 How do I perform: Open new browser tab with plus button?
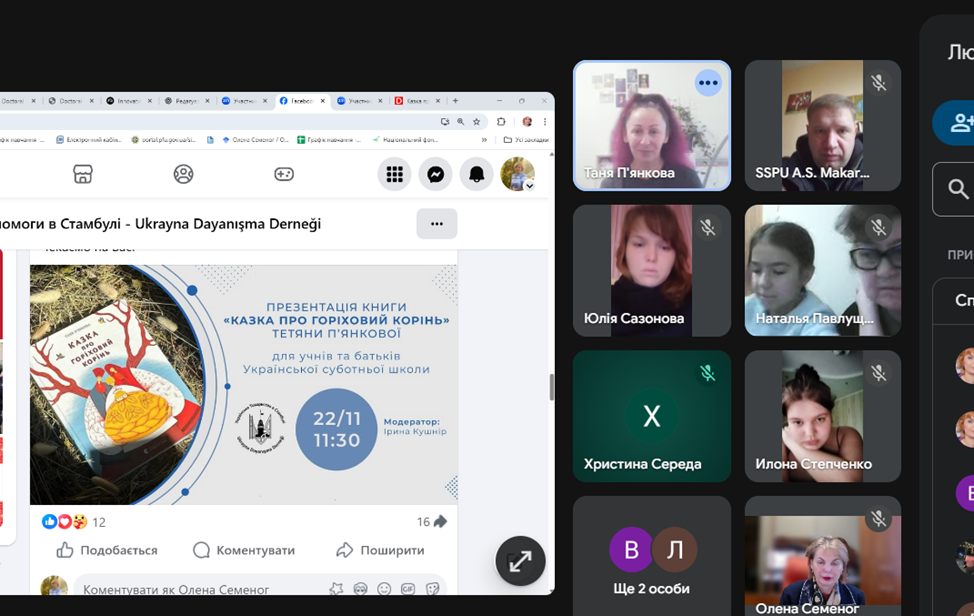(x=456, y=101)
